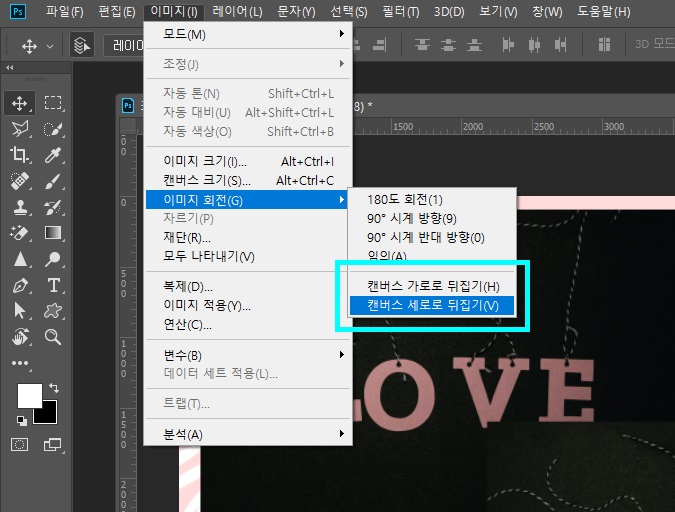Expand the 모드(M) submenu
675x512 pixels.
(248, 34)
